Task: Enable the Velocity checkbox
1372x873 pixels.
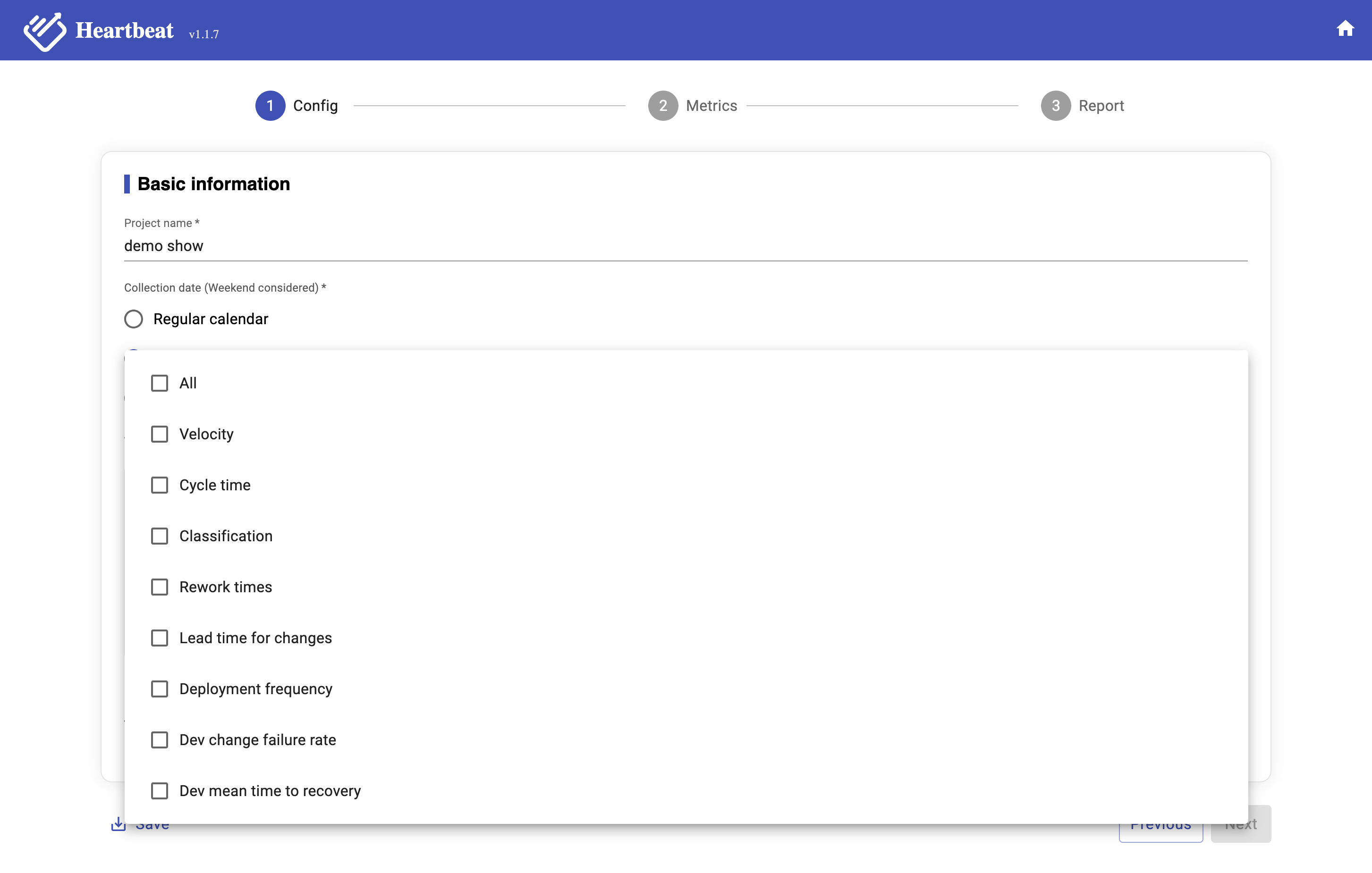Action: [x=160, y=434]
